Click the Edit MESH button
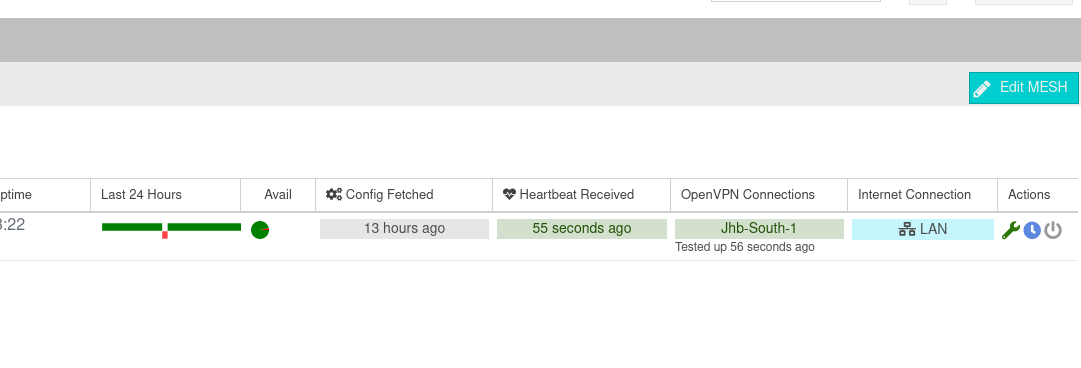 click(1024, 88)
